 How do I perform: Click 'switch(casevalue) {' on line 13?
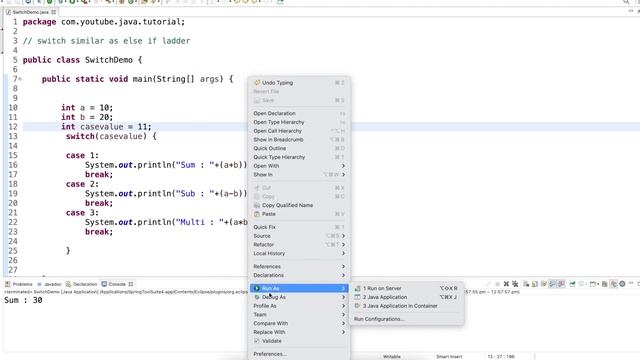pos(111,136)
